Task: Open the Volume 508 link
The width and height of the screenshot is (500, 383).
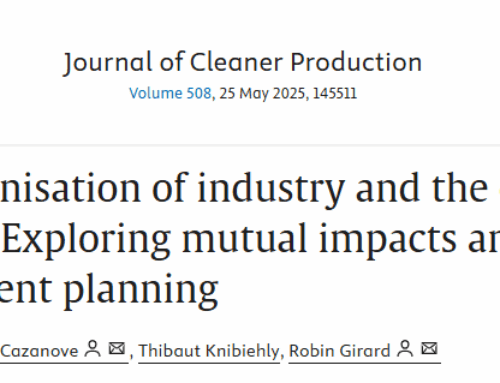Action: coord(170,93)
